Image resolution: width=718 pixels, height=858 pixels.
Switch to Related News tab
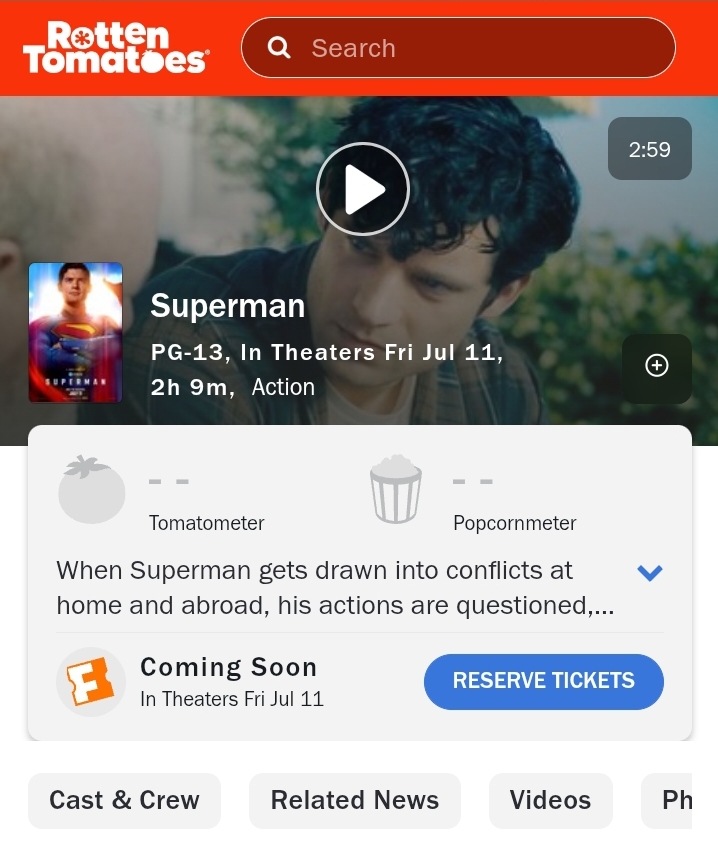point(355,801)
